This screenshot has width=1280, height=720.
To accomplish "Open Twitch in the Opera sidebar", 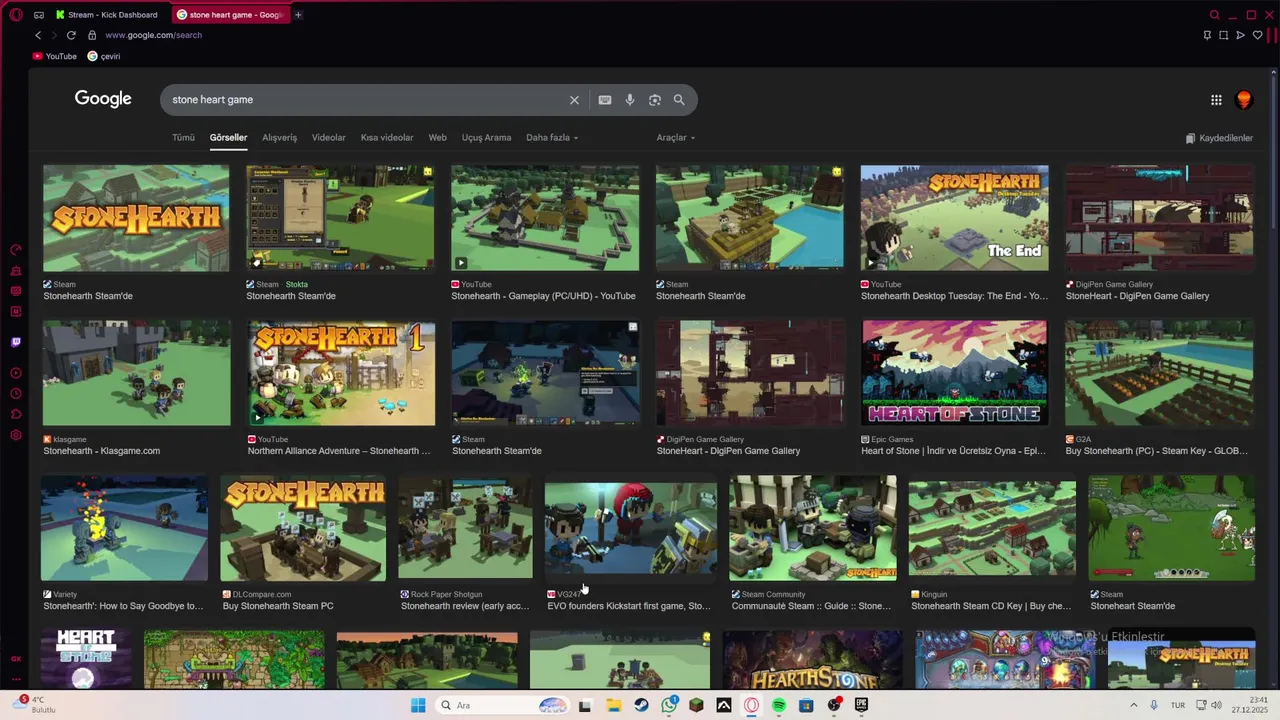I will click(15, 342).
